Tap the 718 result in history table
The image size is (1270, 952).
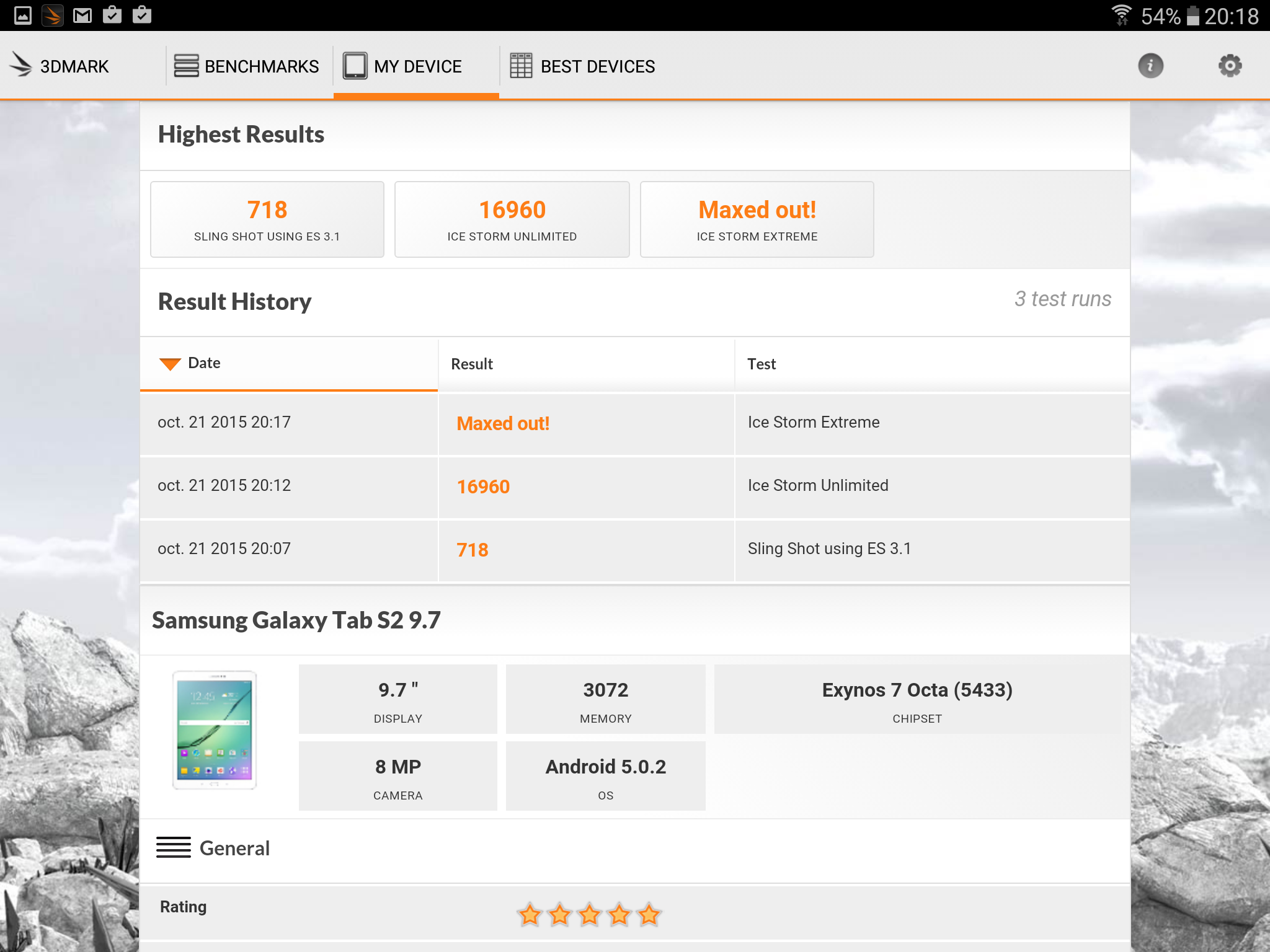473,550
